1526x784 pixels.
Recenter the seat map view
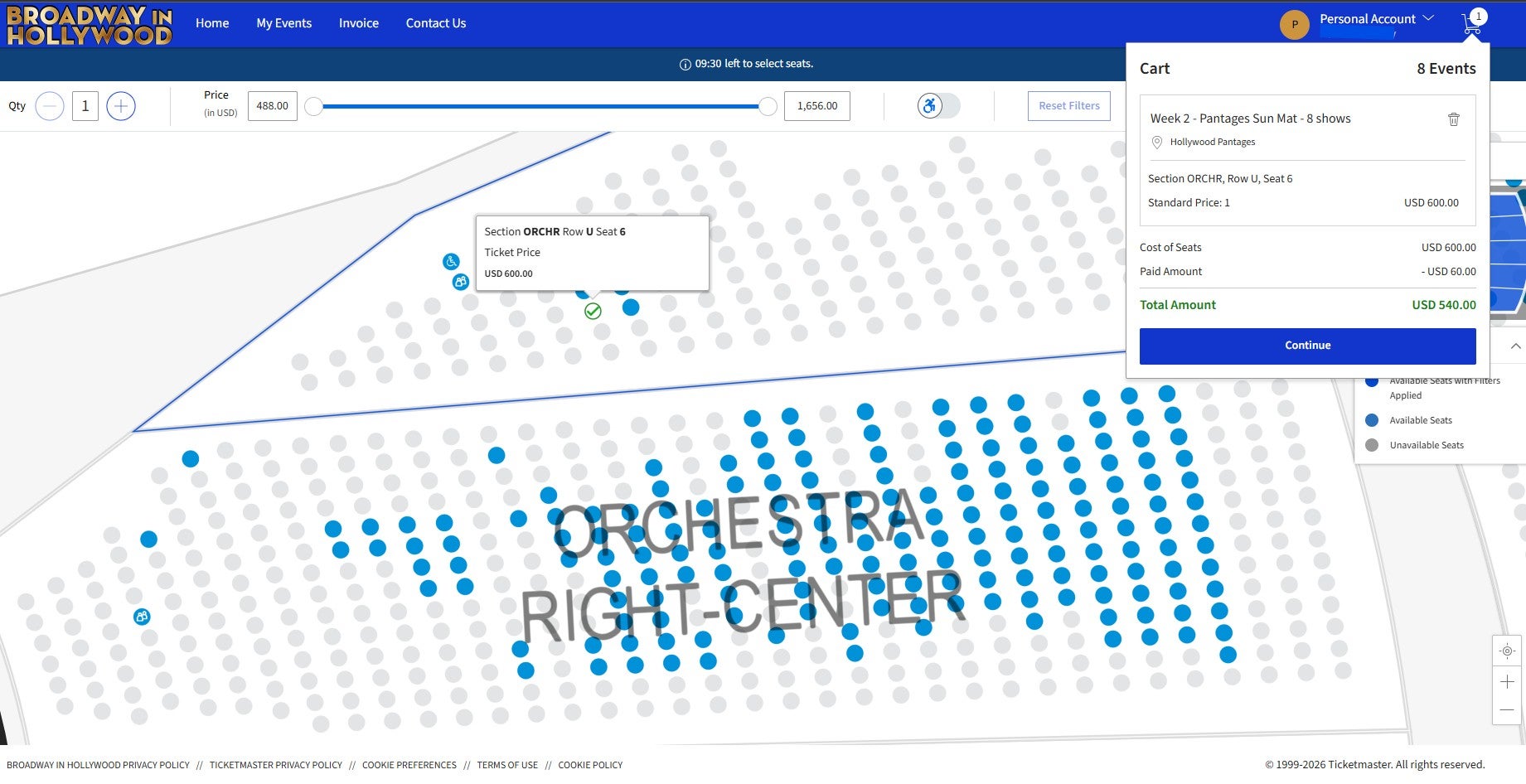[x=1507, y=651]
